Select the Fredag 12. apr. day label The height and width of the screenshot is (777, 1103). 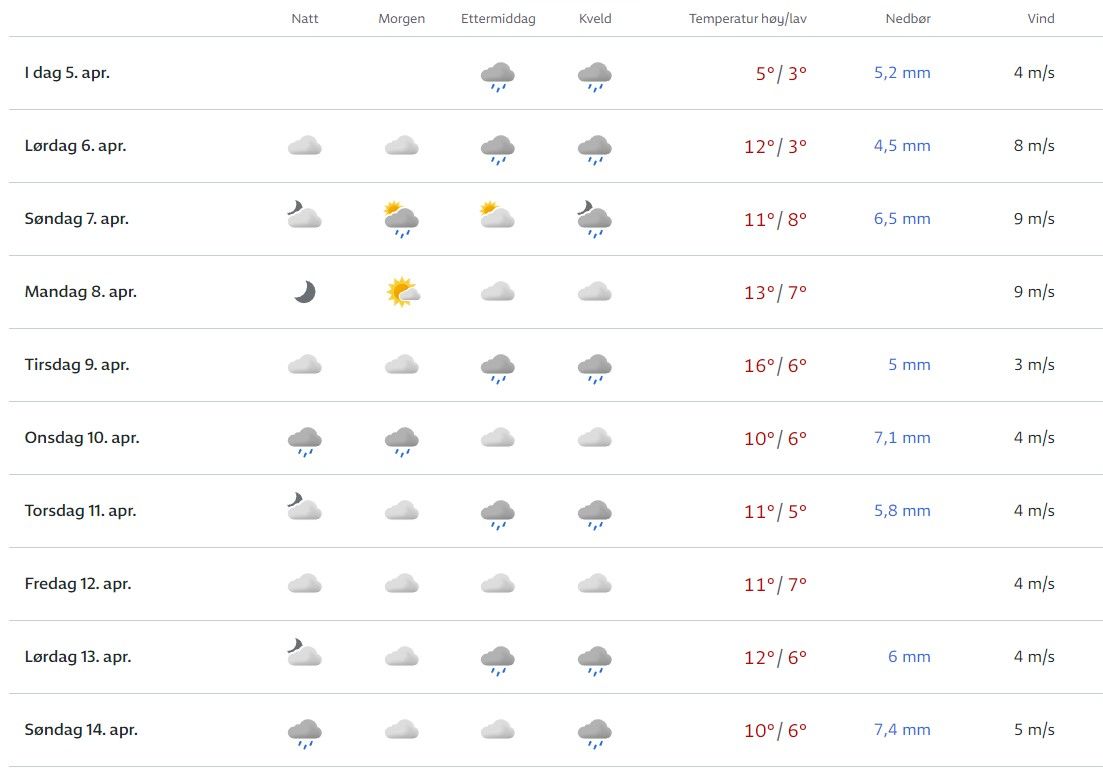tap(78, 584)
